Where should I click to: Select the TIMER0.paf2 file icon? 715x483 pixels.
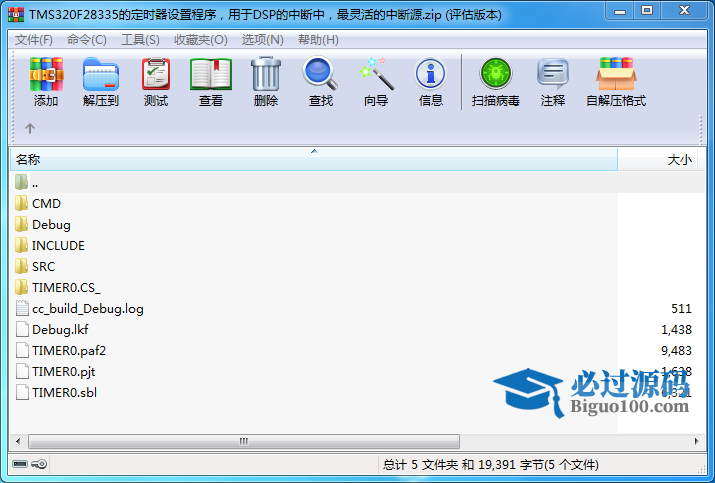tap(22, 351)
